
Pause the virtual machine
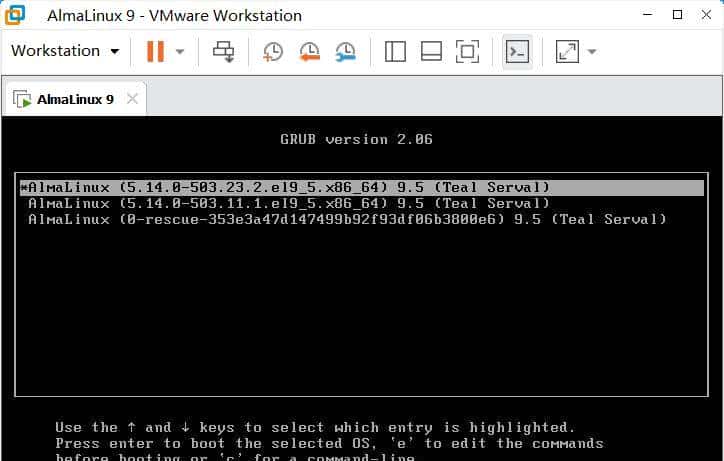pyautogui.click(x=155, y=51)
